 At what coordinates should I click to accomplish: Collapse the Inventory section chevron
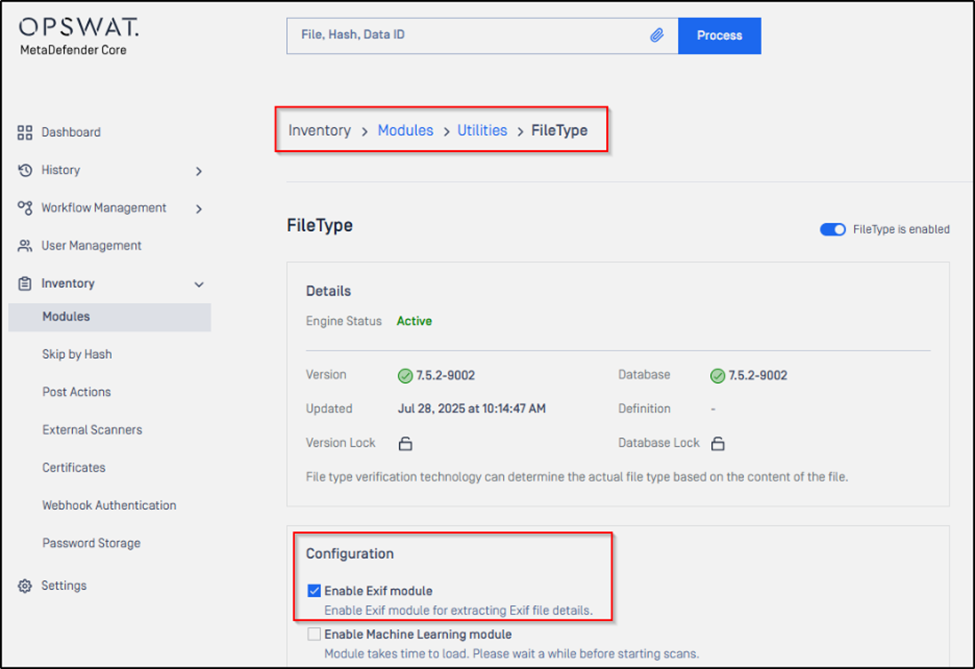point(199,285)
